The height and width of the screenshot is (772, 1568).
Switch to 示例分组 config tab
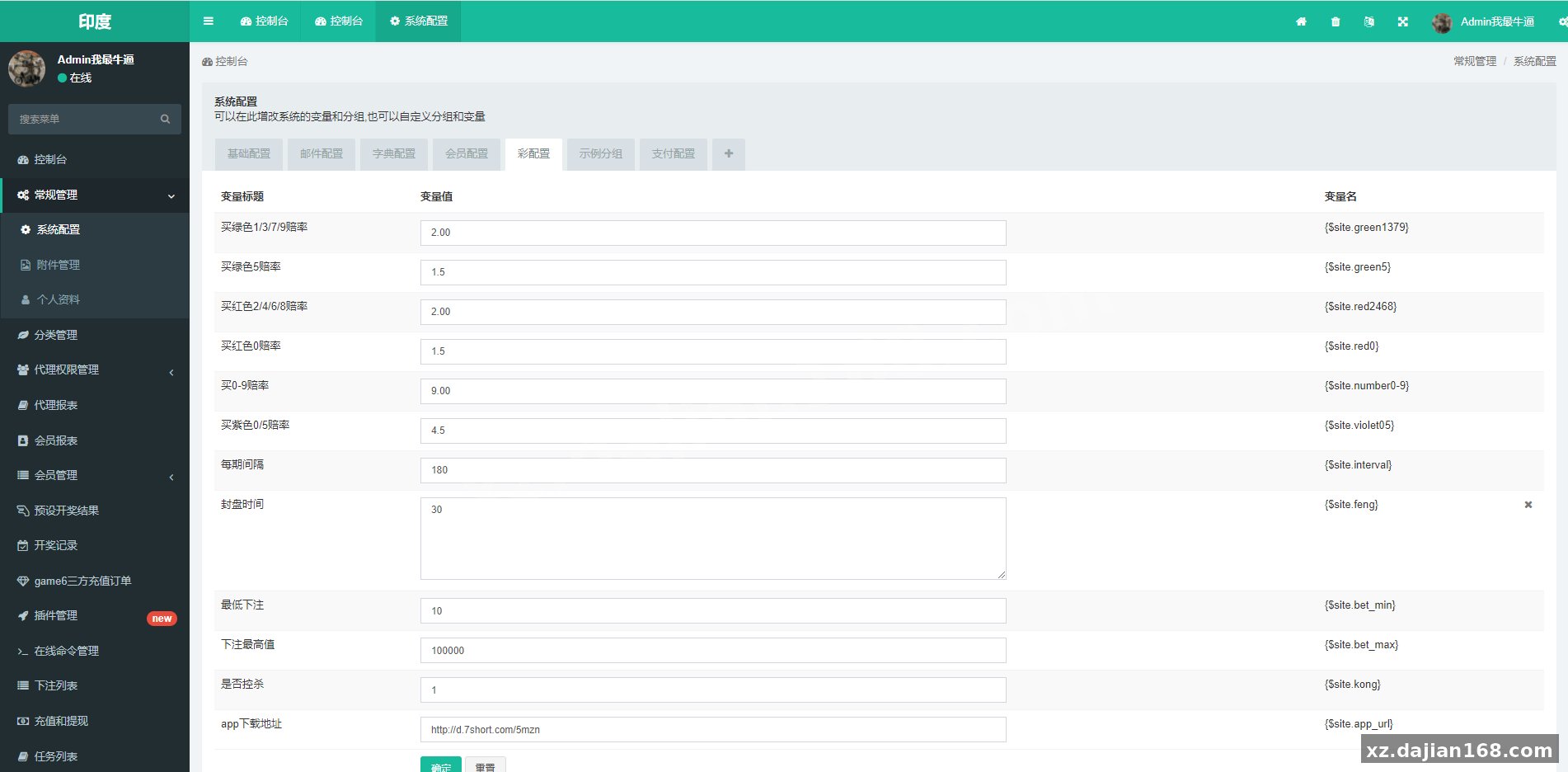(x=601, y=154)
